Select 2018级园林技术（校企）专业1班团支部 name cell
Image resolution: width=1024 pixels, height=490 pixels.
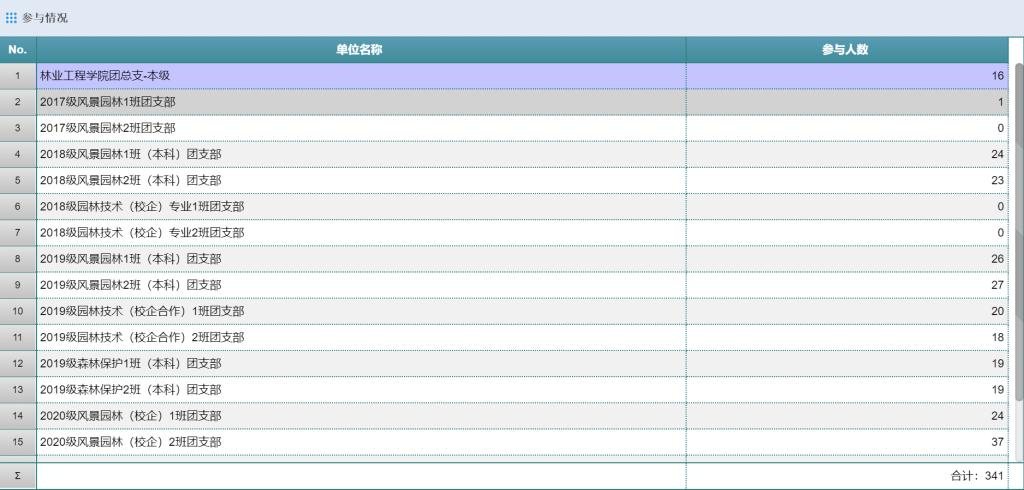pyautogui.click(x=141, y=206)
